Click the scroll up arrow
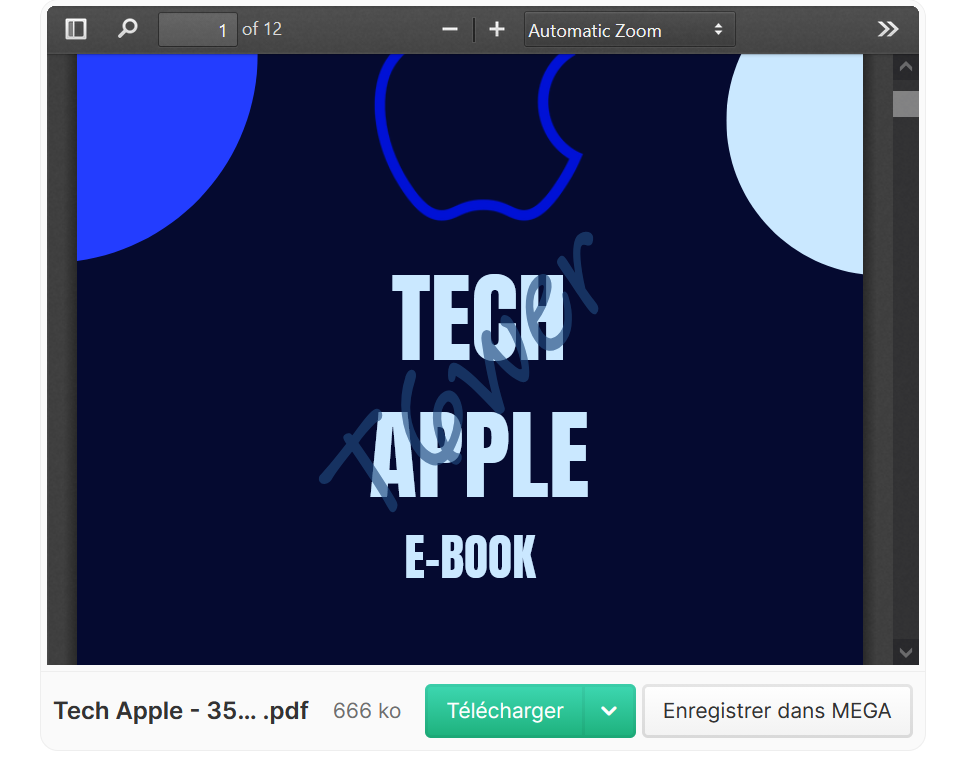This screenshot has width=963, height=761. click(x=906, y=67)
